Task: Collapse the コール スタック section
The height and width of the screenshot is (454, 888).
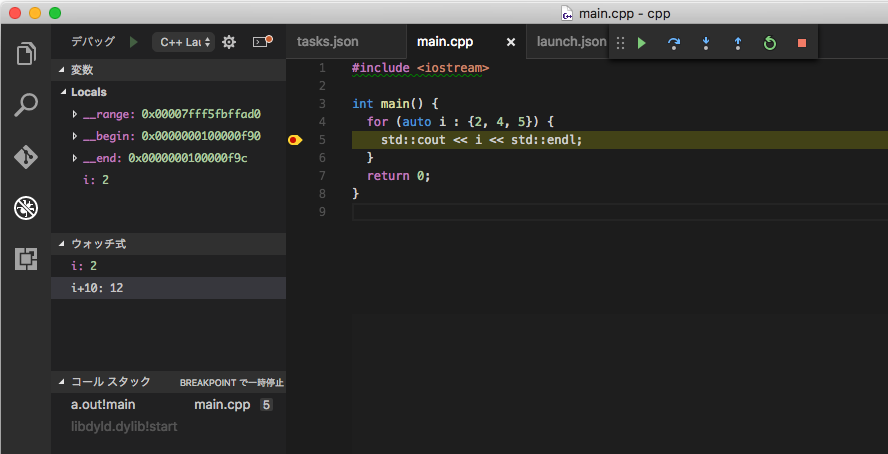Action: (x=168, y=382)
